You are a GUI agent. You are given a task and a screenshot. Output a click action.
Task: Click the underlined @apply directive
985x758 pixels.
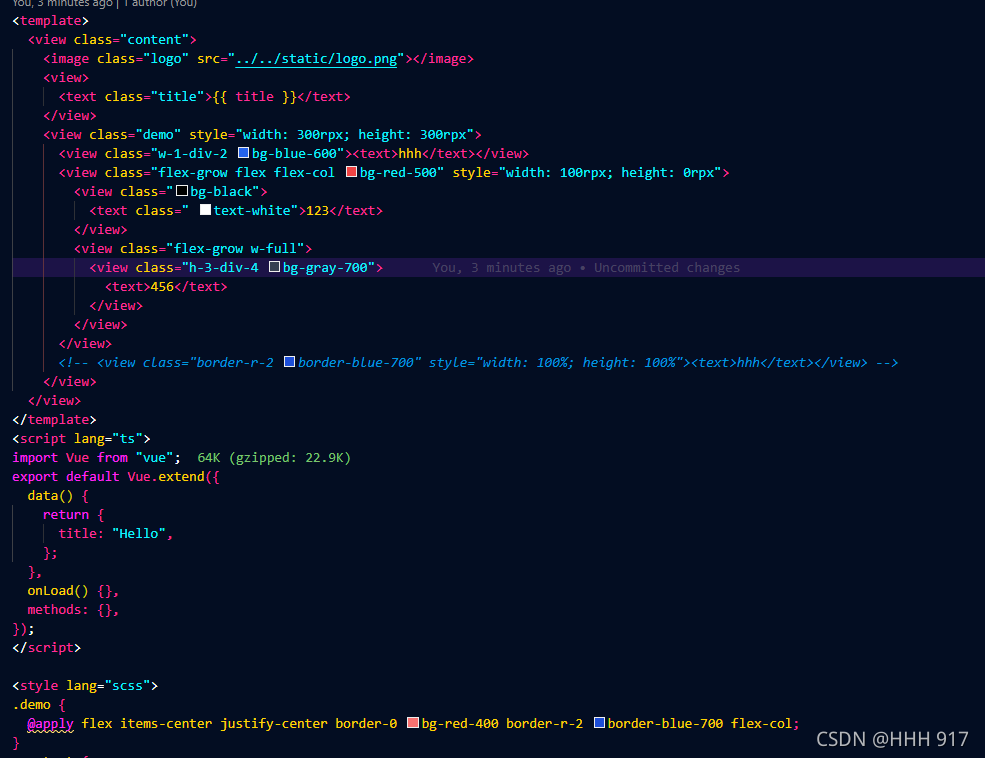[50, 723]
